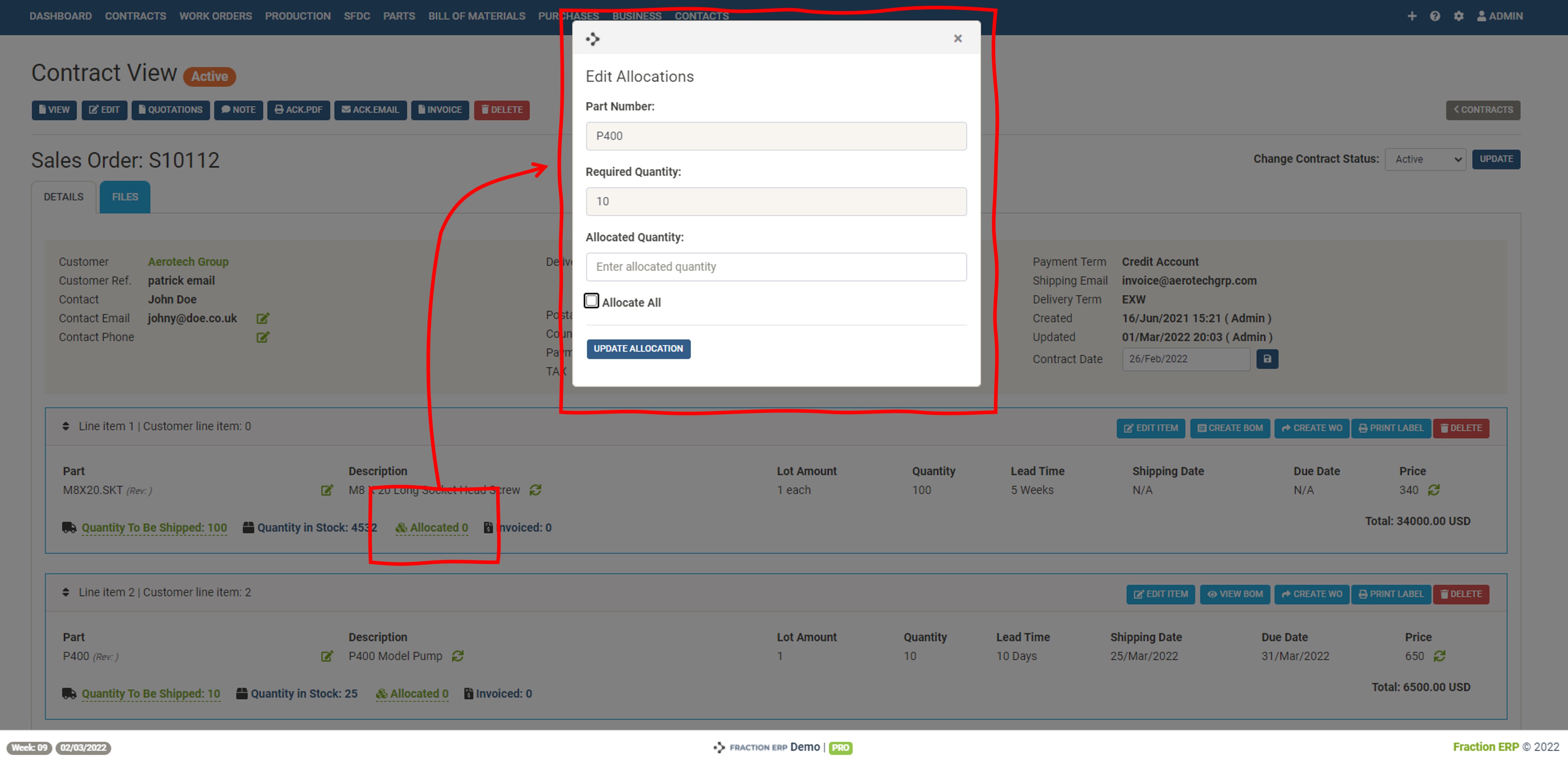
Task: Collapse Line item 1 using sort arrows
Action: click(66, 426)
